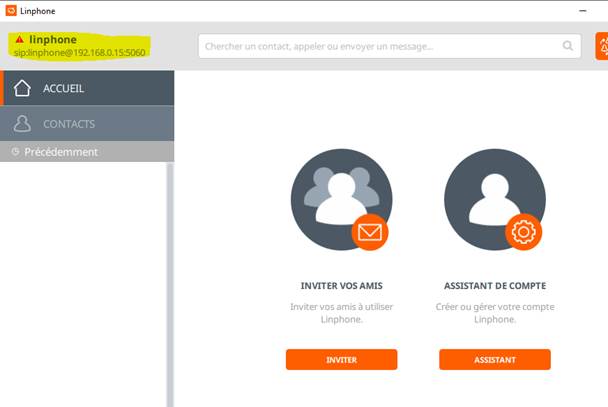The height and width of the screenshot is (407, 608).
Task: Click the ASSISTANT button
Action: (x=495, y=359)
